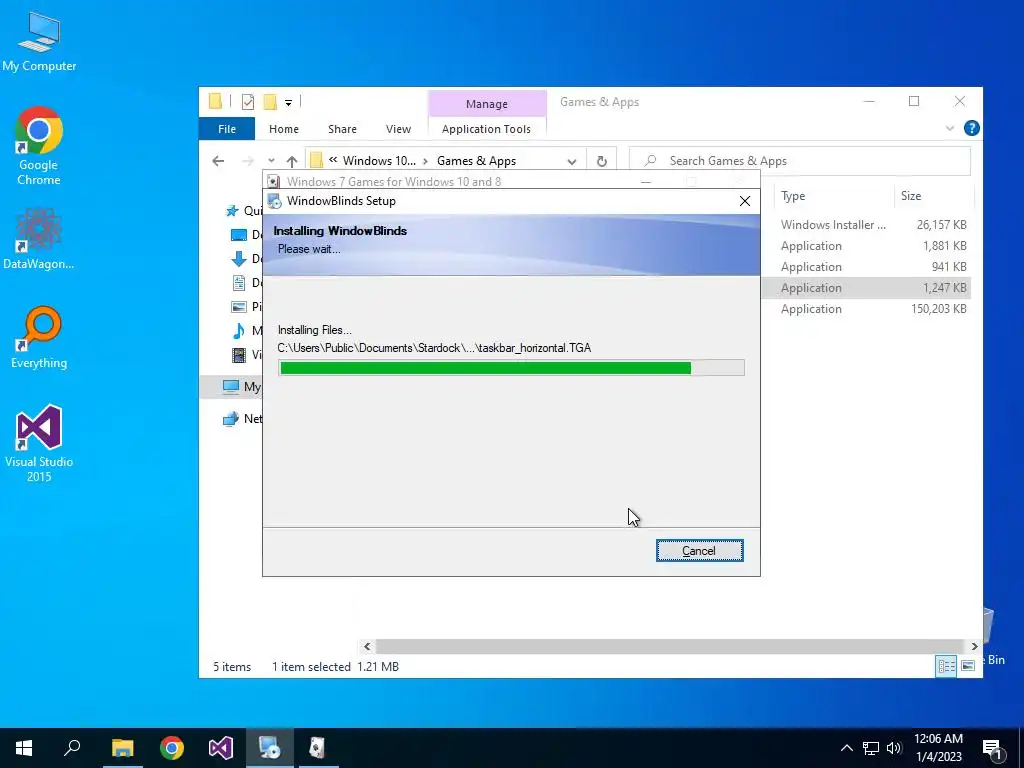The width and height of the screenshot is (1024, 768).
Task: Select Quick access in navigation pane
Action: [243, 210]
